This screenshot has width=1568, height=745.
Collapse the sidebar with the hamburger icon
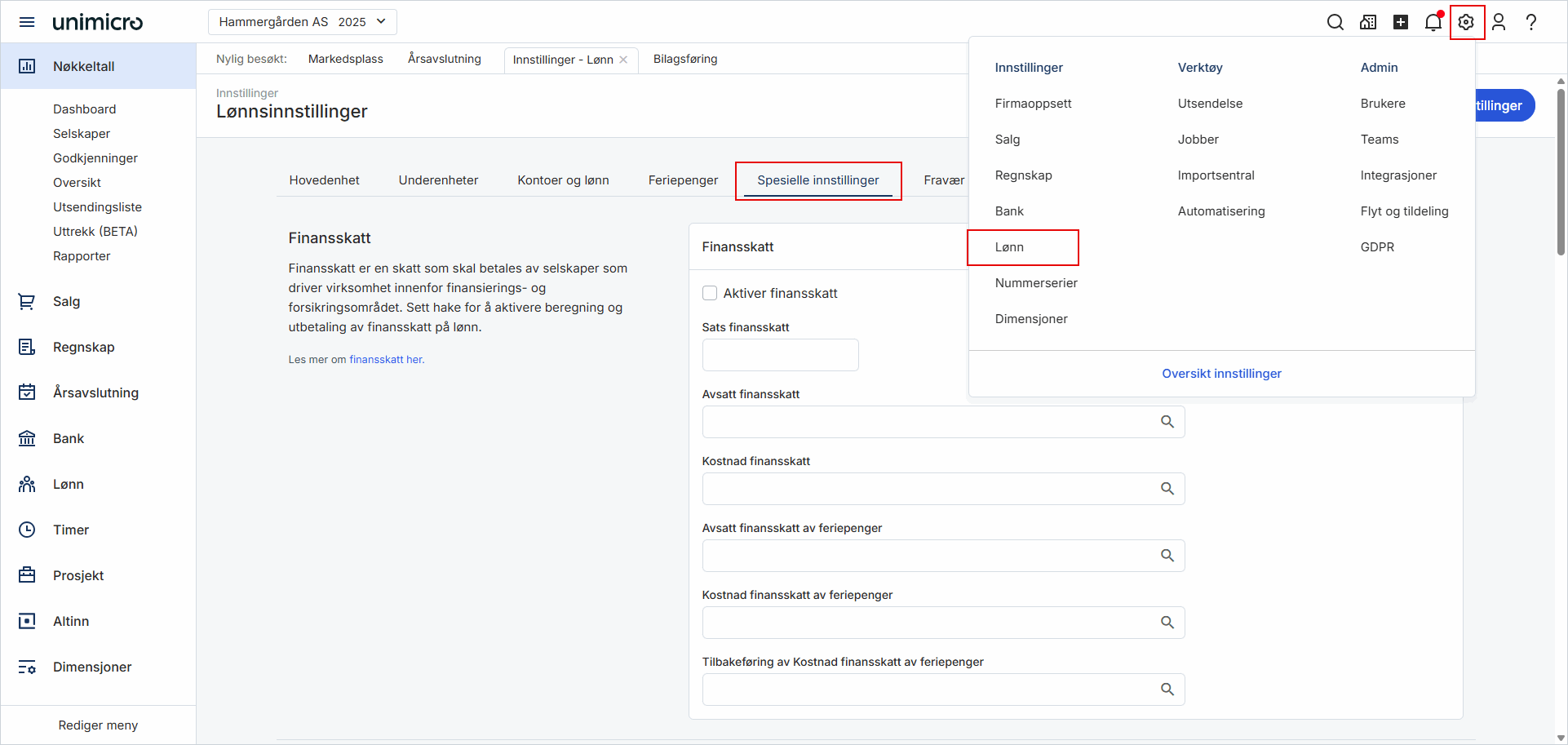[x=27, y=22]
